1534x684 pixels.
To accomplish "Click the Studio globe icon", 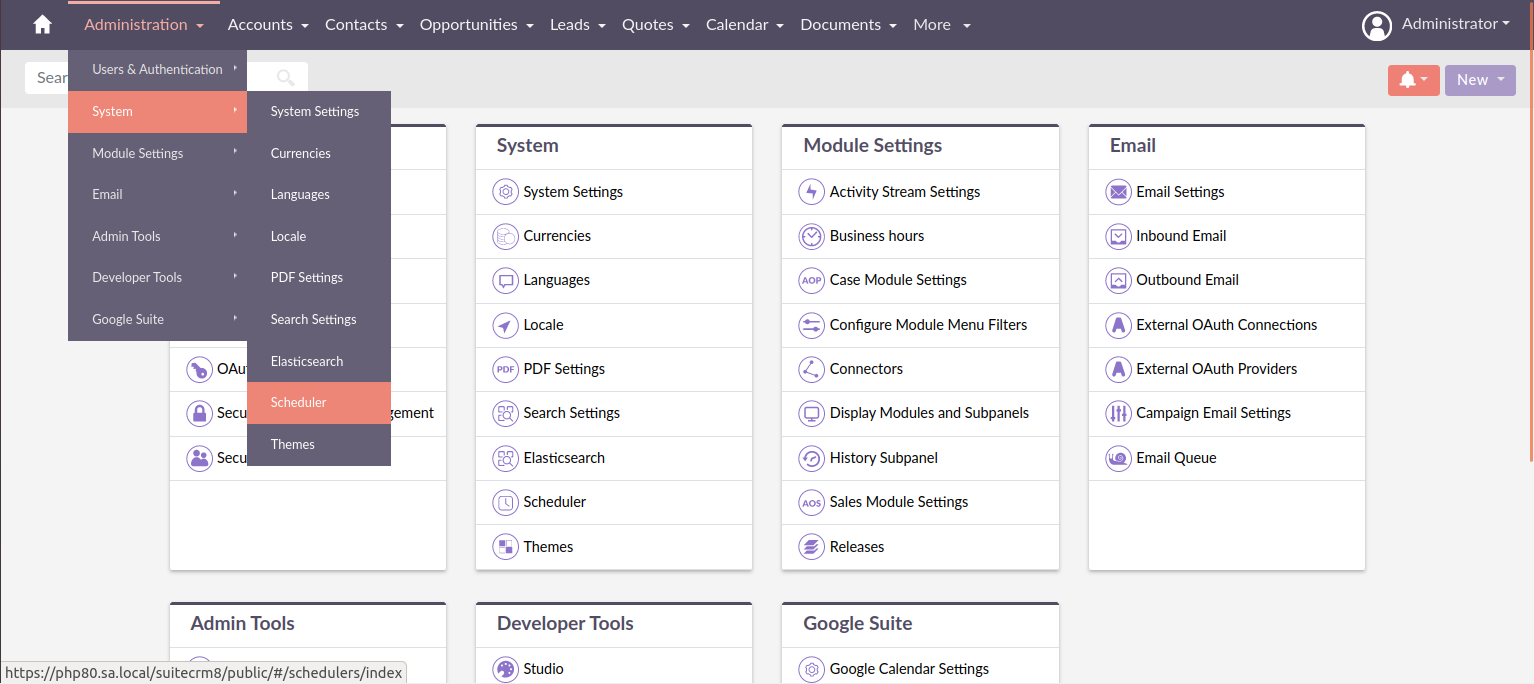I will [506, 668].
